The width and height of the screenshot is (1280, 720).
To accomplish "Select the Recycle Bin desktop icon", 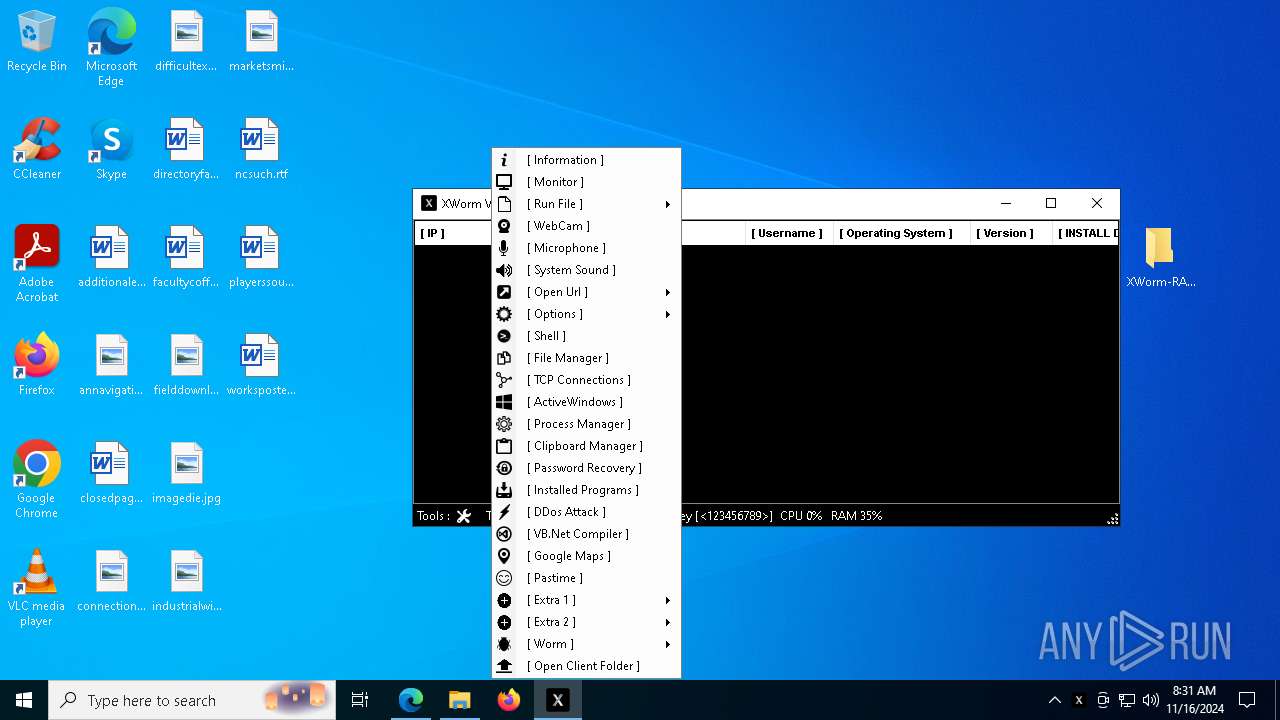I will point(37,42).
